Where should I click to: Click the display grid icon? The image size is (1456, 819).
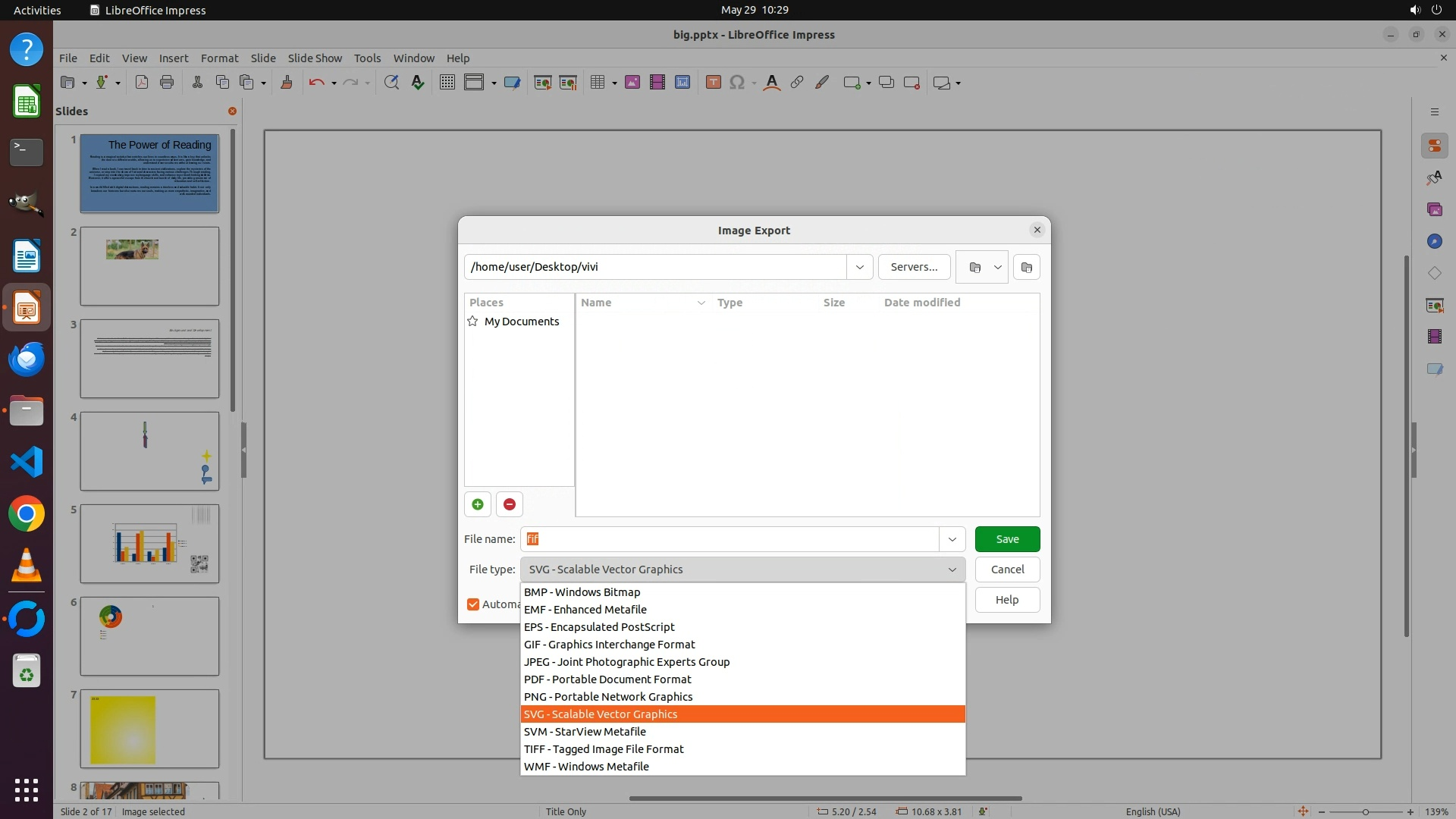(x=447, y=83)
